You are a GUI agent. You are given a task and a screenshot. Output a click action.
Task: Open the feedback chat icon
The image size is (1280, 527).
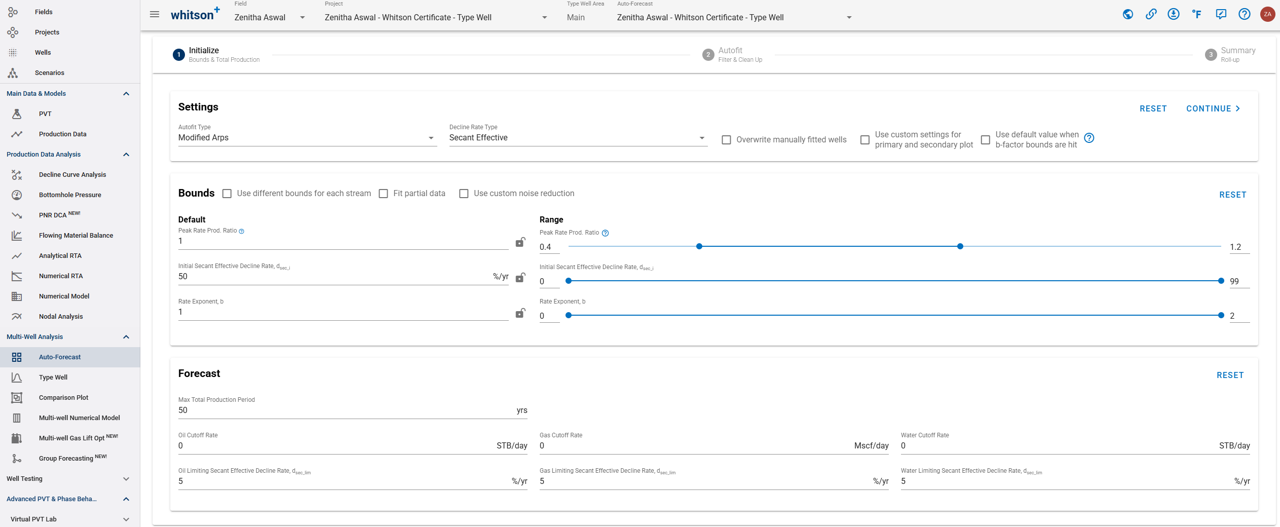click(1221, 15)
